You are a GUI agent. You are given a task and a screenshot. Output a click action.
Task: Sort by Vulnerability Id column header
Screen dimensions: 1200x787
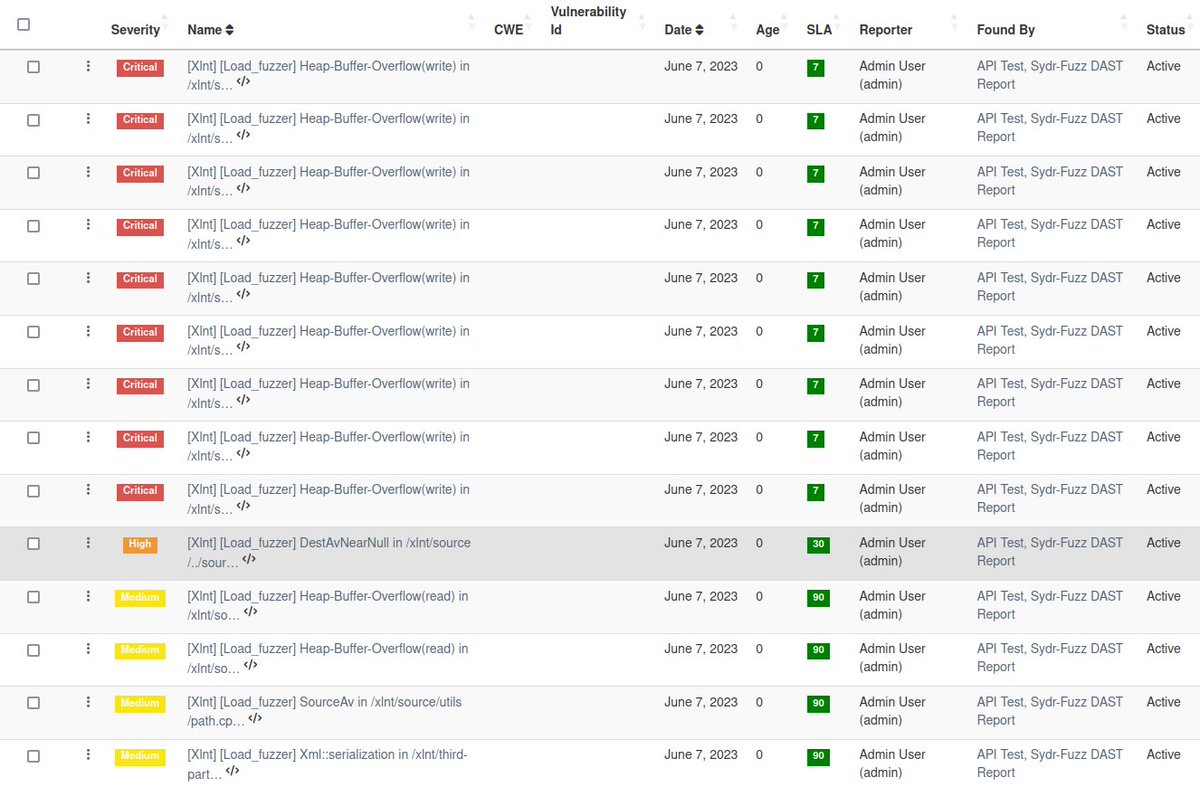[x=588, y=21]
